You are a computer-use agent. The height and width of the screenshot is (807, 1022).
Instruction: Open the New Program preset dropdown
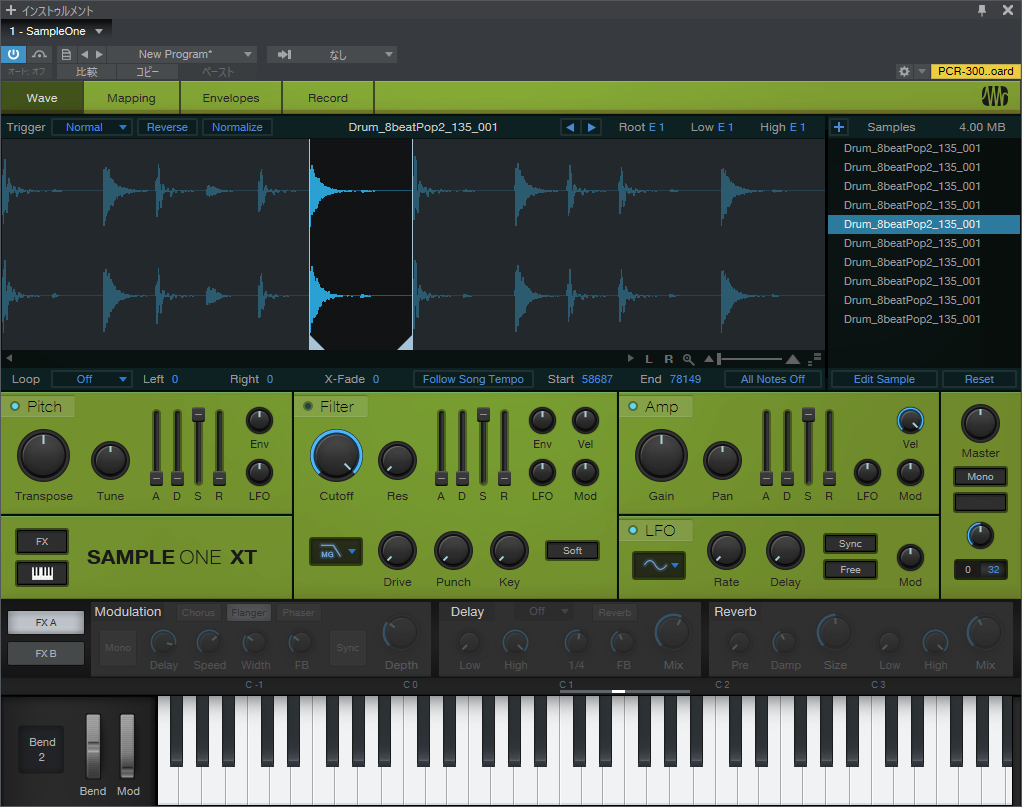(x=181, y=54)
